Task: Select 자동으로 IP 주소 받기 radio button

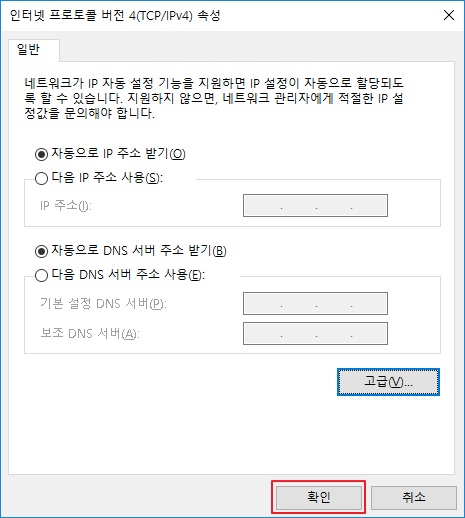Action: 41,154
